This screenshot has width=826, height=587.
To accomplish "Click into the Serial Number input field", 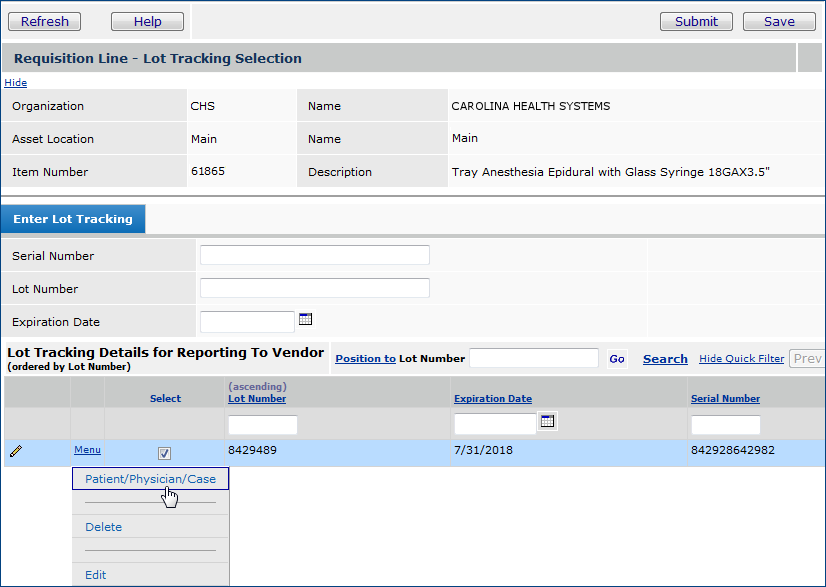I will pyautogui.click(x=314, y=255).
